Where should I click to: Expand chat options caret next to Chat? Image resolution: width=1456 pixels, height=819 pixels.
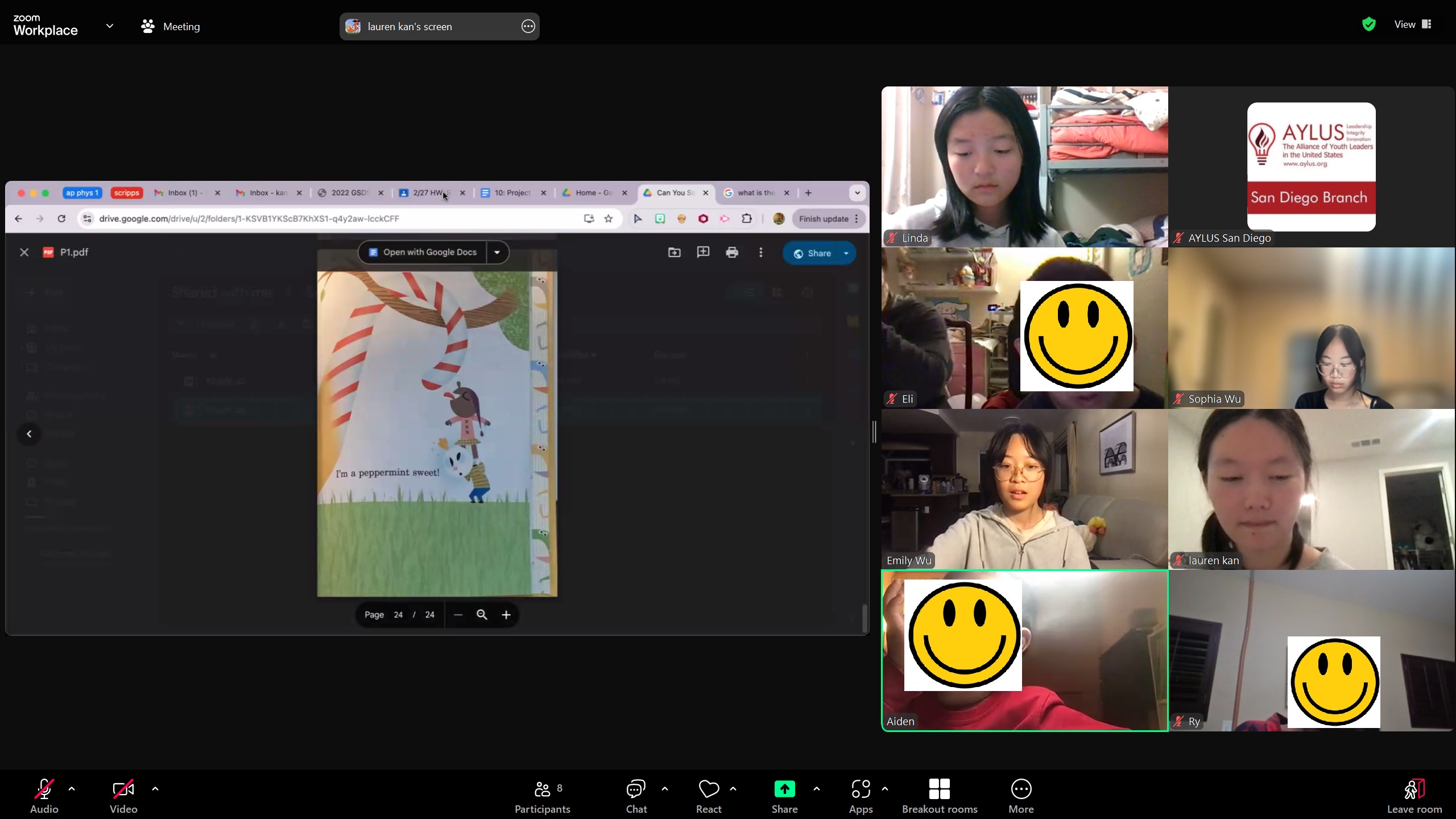coord(665,789)
